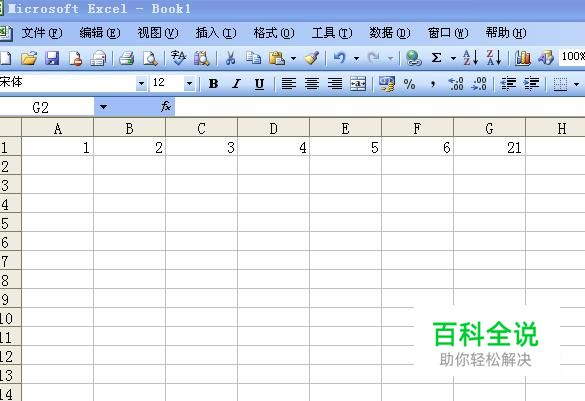The width and height of the screenshot is (585, 401).
Task: Open the Paste options dropdown arrow
Action: pyautogui.click(x=294, y=58)
